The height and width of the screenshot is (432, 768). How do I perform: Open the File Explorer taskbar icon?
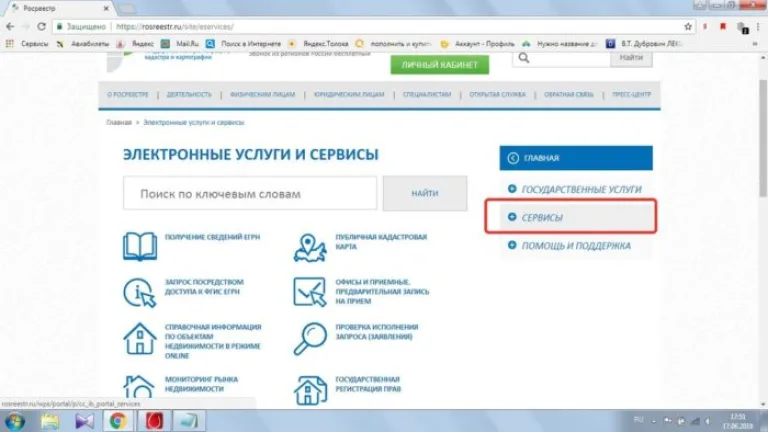tap(49, 421)
